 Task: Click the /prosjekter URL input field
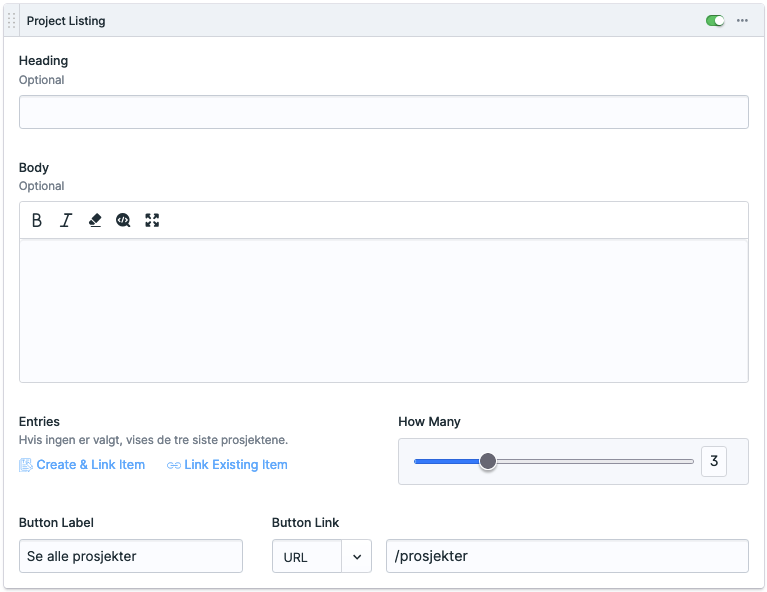[567, 556]
